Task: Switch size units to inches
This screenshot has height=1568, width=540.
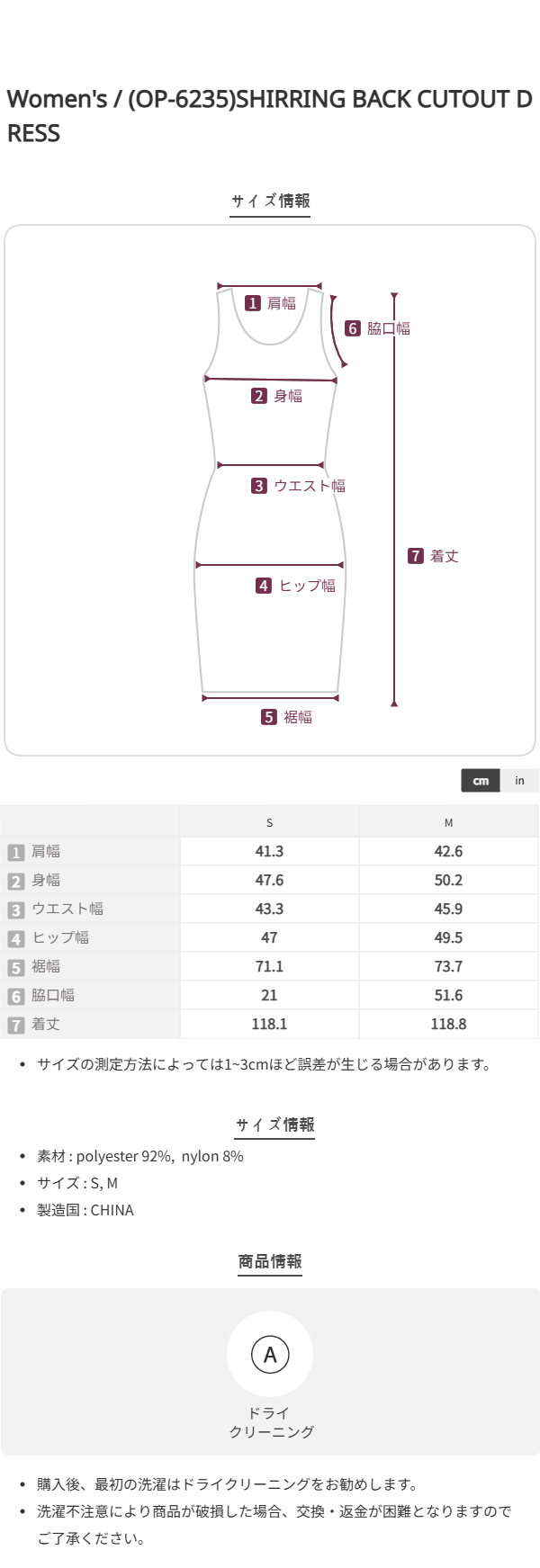Action: coord(519,781)
